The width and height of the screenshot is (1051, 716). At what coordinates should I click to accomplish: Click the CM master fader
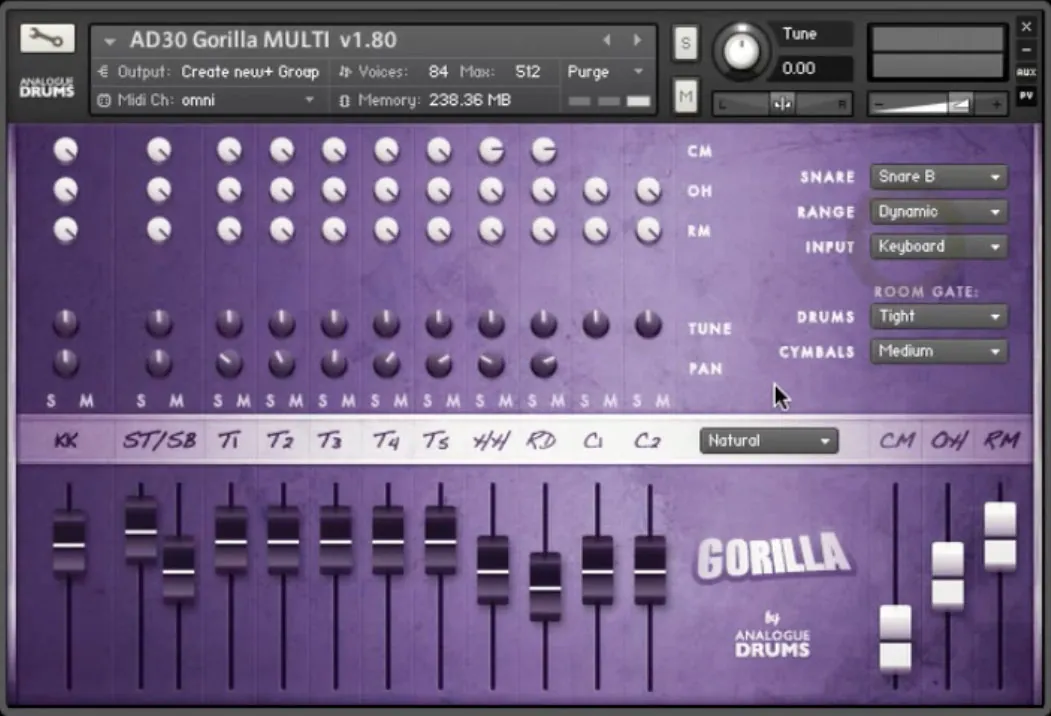895,638
